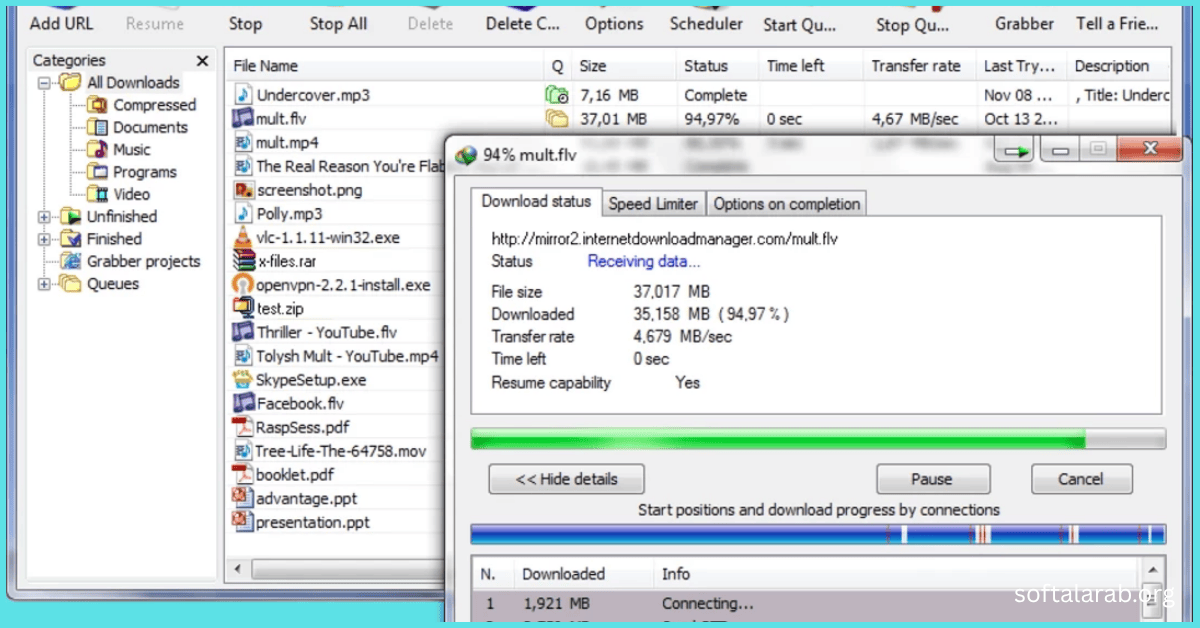
Task: Select Queues in Categories tree
Action: coord(113,284)
